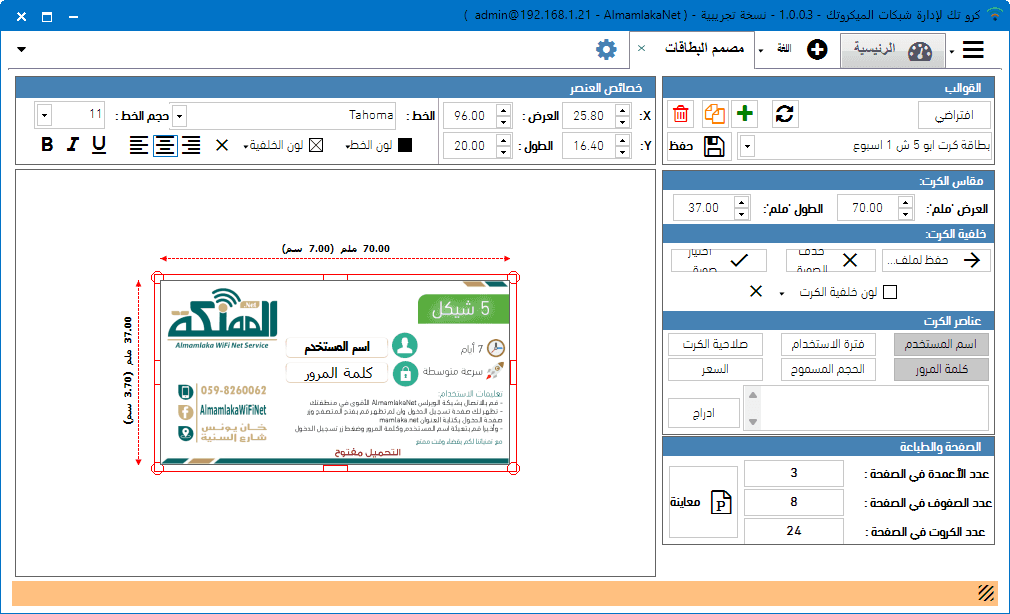Screen dimensions: 1010x614
Task: Refresh the templates list
Action: [784, 114]
